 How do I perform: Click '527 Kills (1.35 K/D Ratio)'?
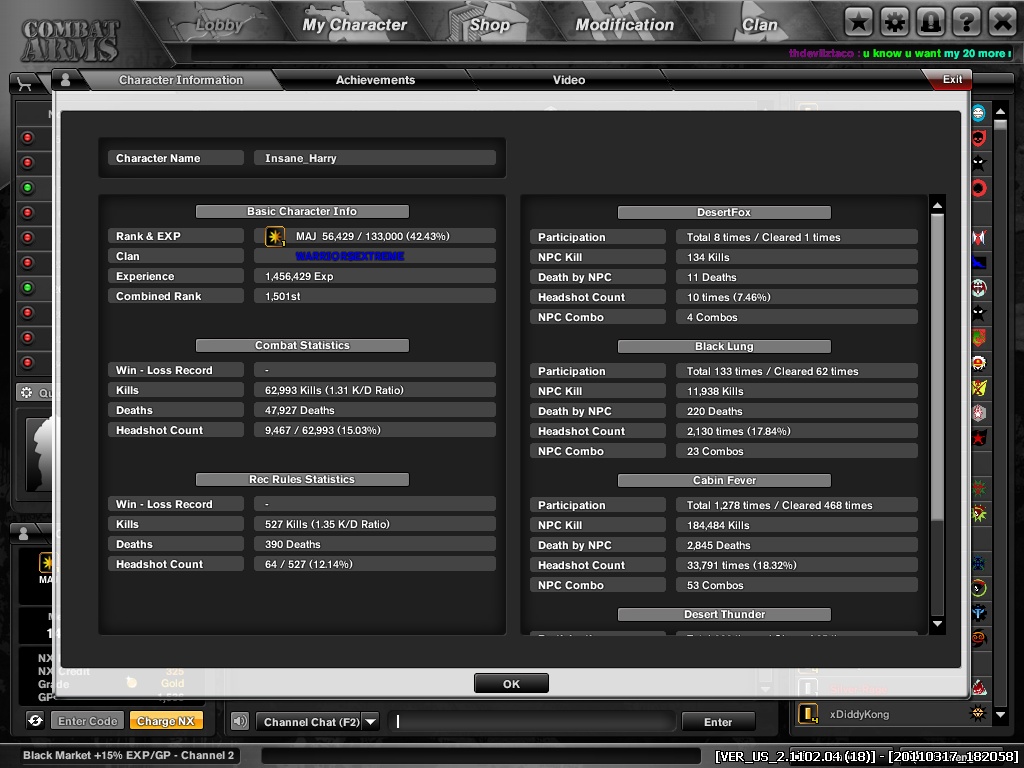[x=327, y=524]
